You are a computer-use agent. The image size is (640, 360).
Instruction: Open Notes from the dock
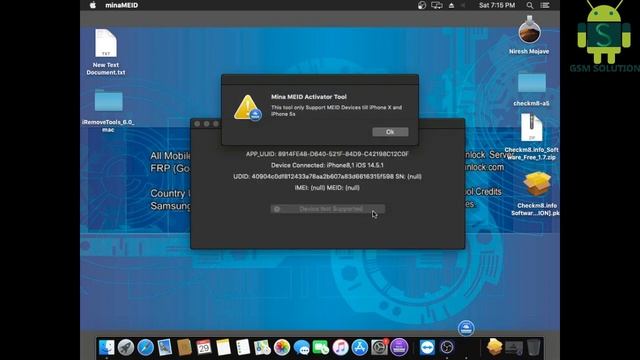(x=223, y=347)
